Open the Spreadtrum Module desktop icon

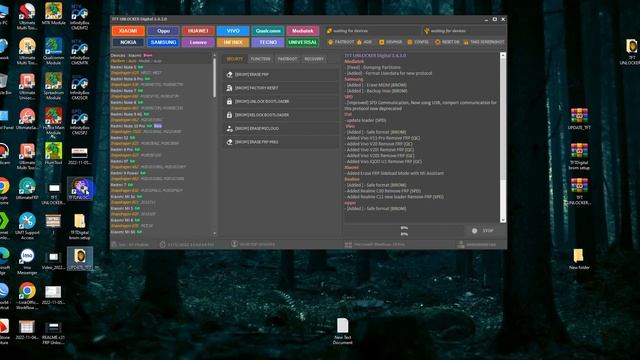tap(53, 86)
